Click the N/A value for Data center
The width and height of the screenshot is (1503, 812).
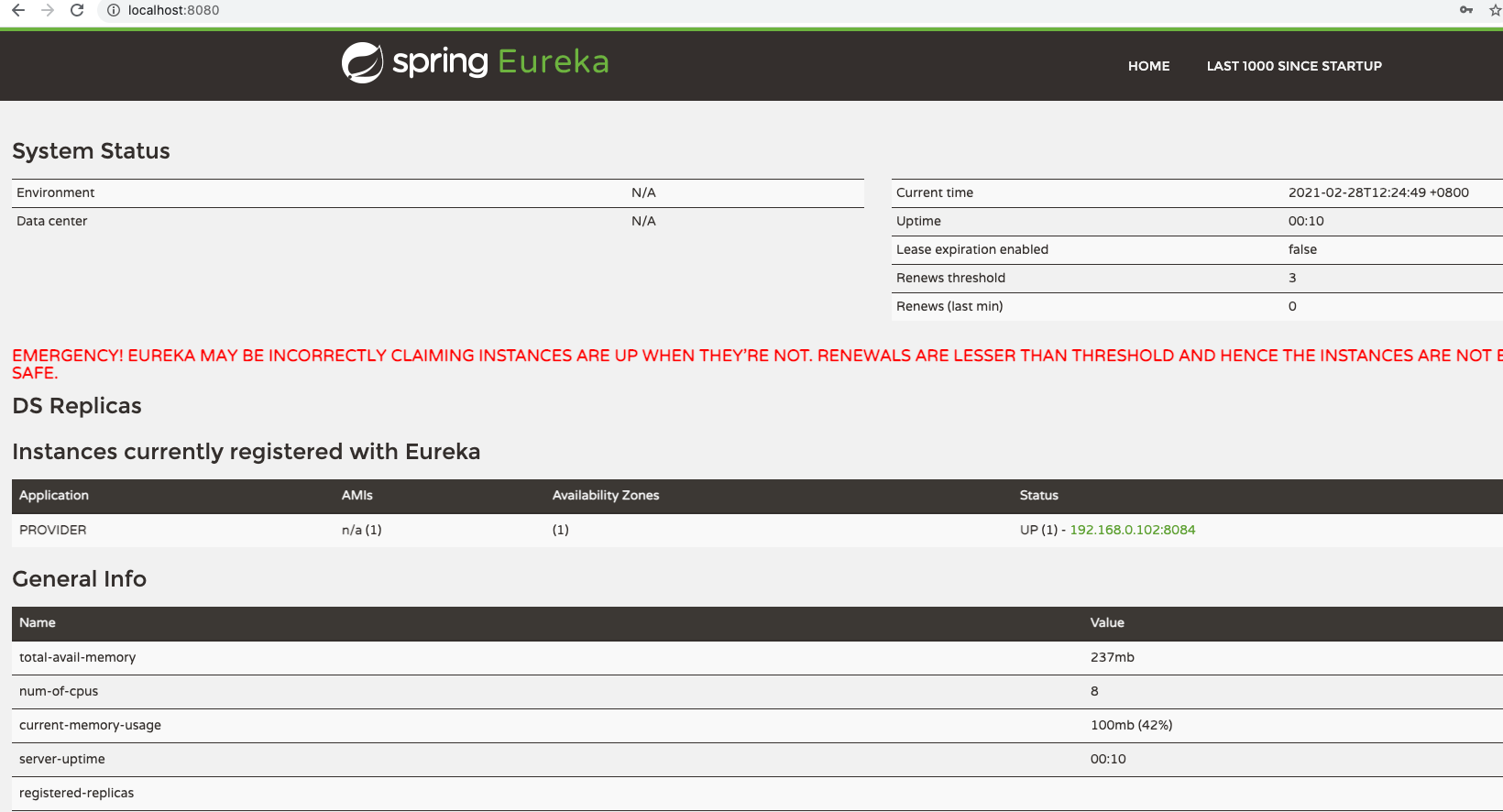tap(643, 221)
